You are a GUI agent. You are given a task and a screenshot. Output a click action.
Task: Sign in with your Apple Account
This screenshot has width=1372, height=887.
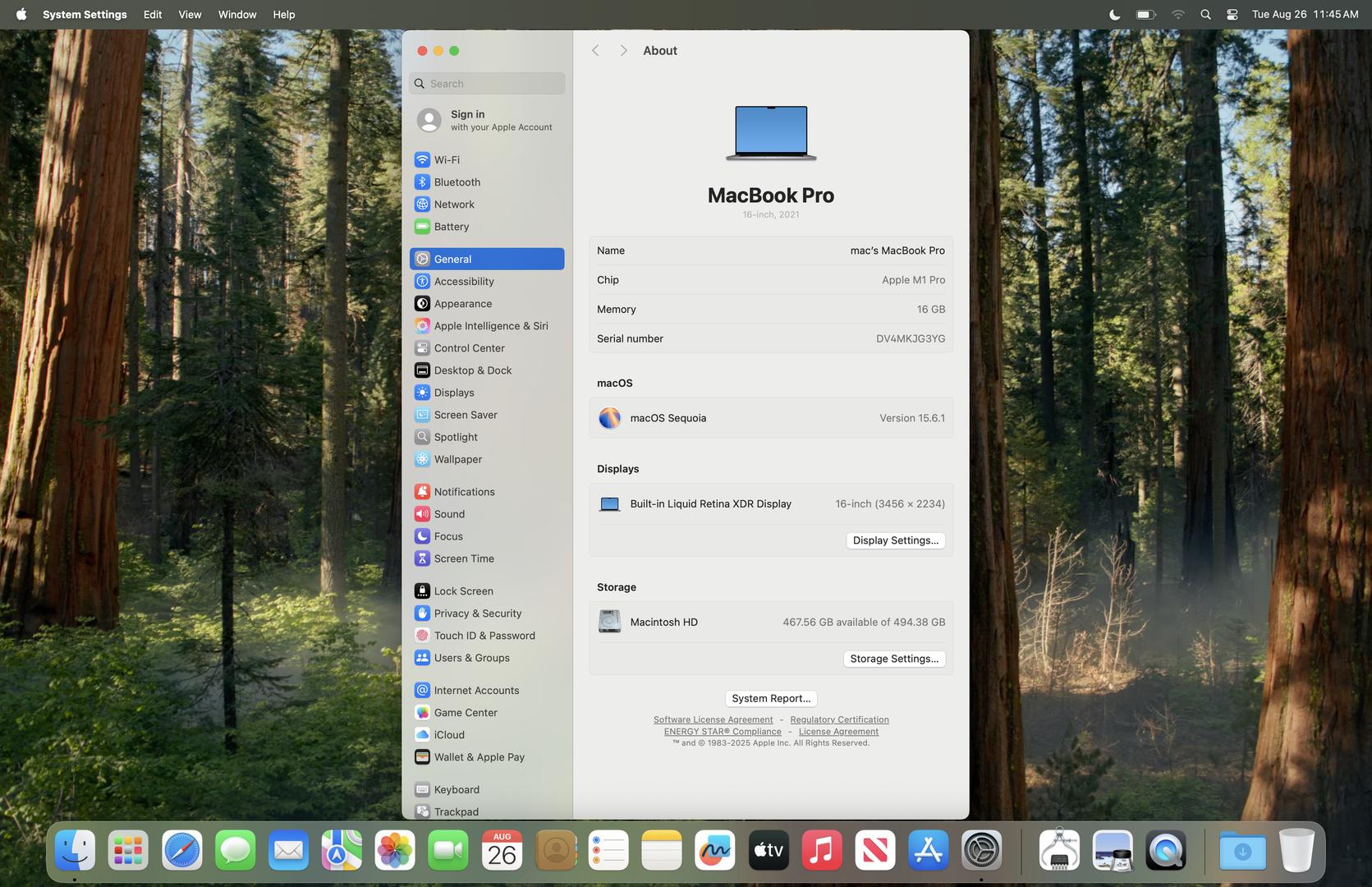pyautogui.click(x=487, y=120)
